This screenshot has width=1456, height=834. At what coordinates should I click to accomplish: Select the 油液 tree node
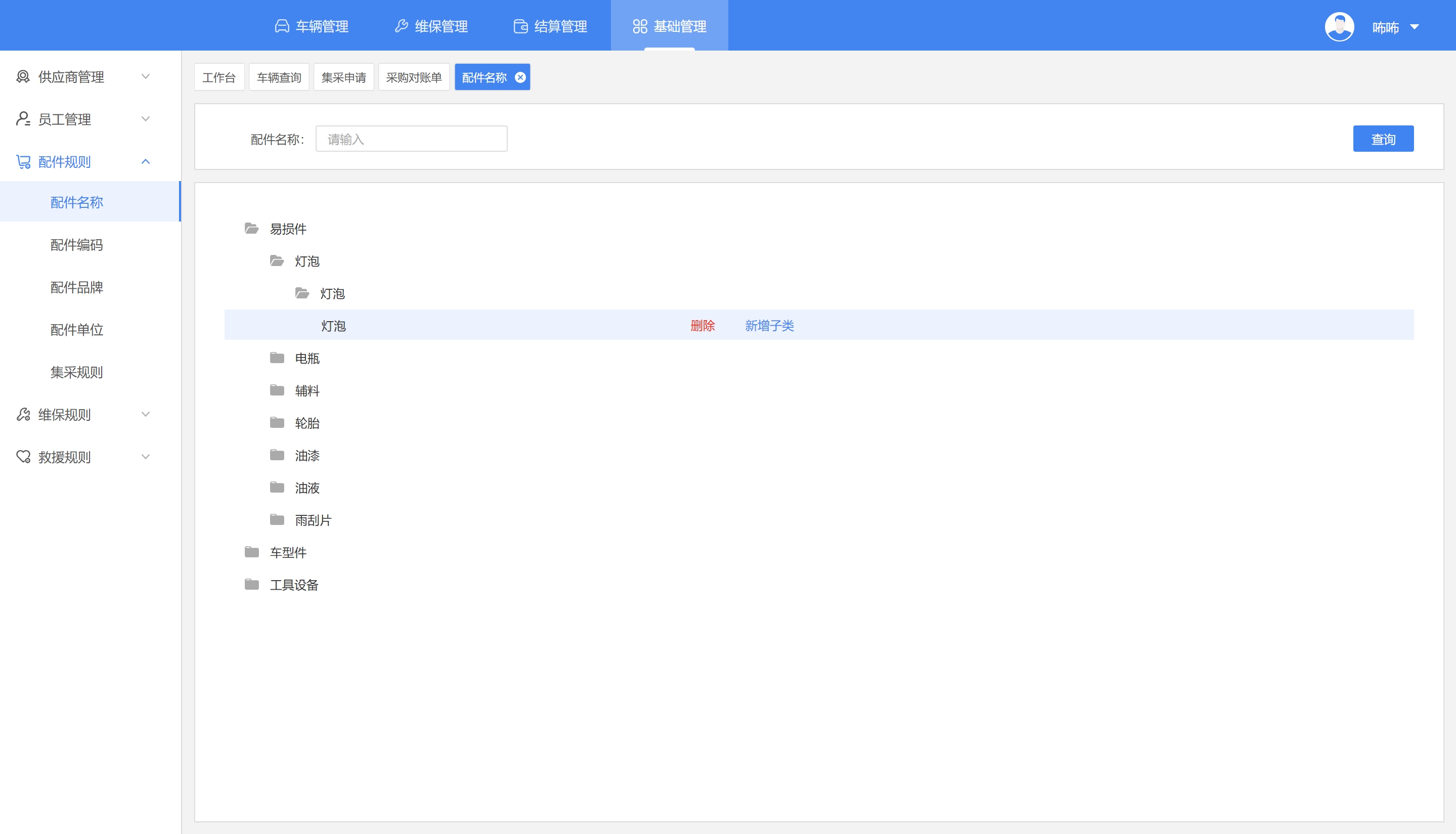[307, 488]
